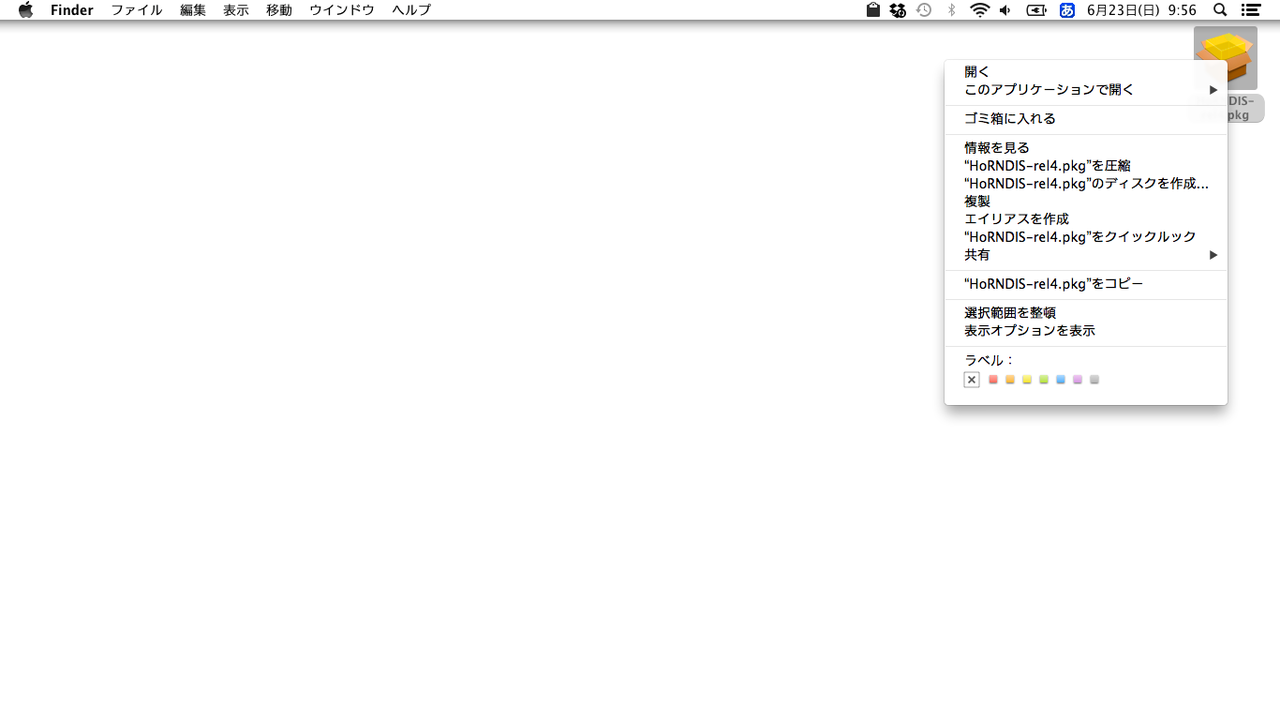Choose ゴミ箱に入れる to trash the file
This screenshot has width=1280, height=720.
tap(1086, 119)
